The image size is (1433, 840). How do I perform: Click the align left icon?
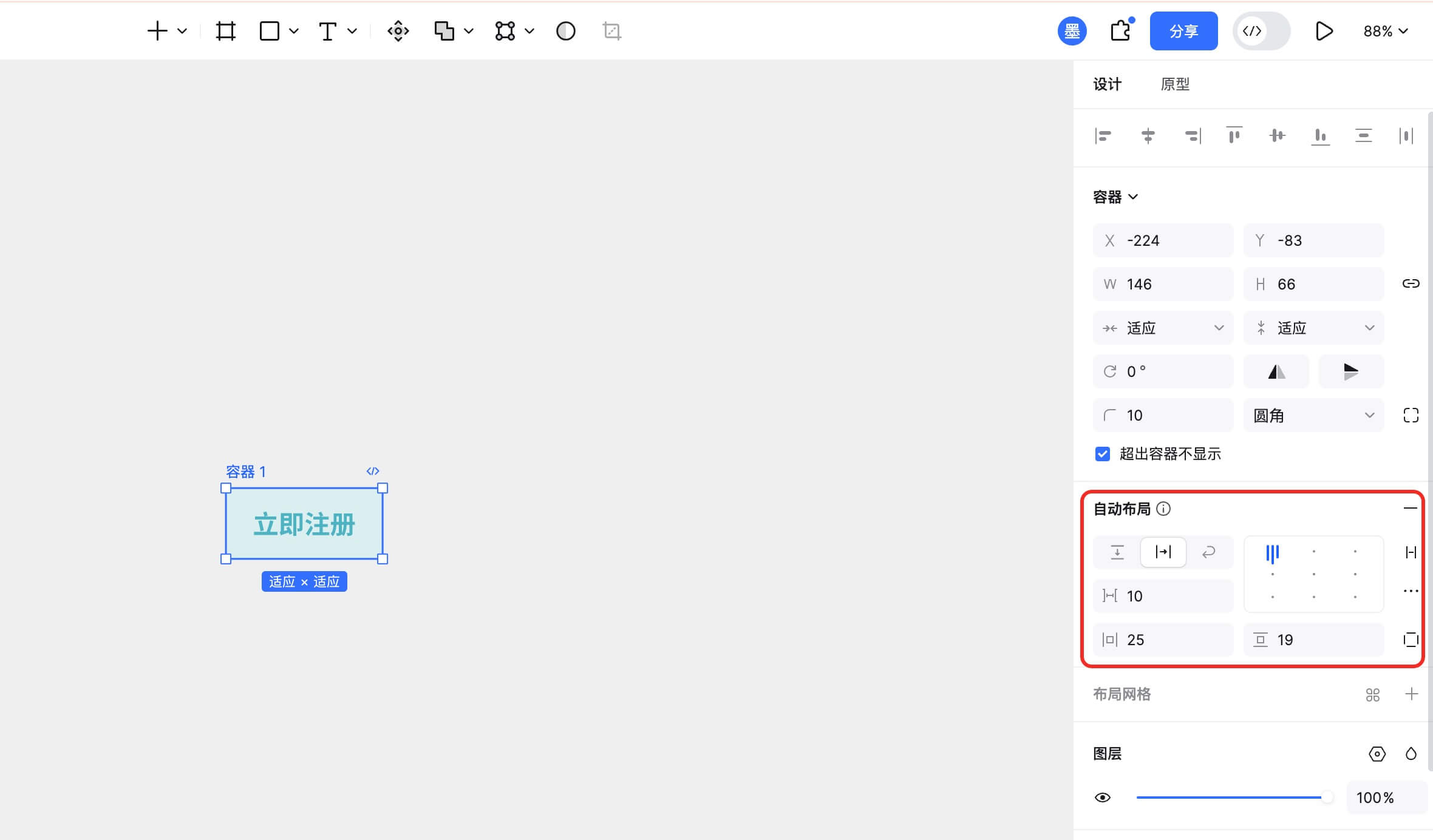1103,136
